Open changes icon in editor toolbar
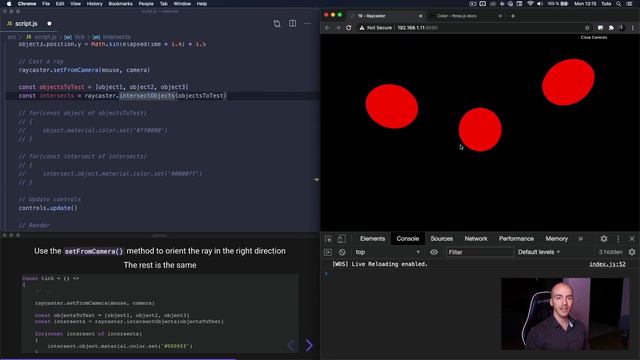 (x=277, y=24)
